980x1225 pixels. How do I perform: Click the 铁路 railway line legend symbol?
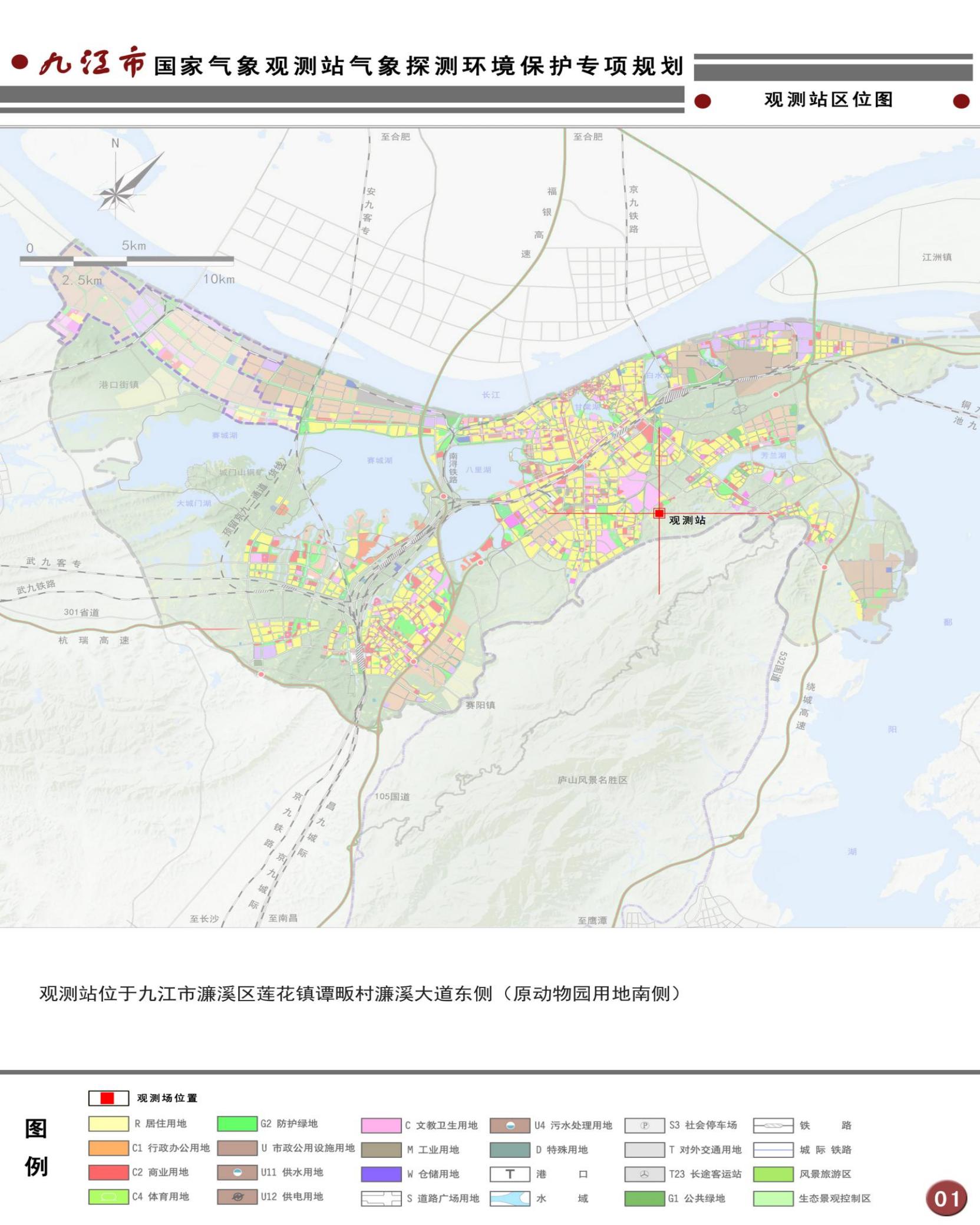click(x=773, y=1125)
